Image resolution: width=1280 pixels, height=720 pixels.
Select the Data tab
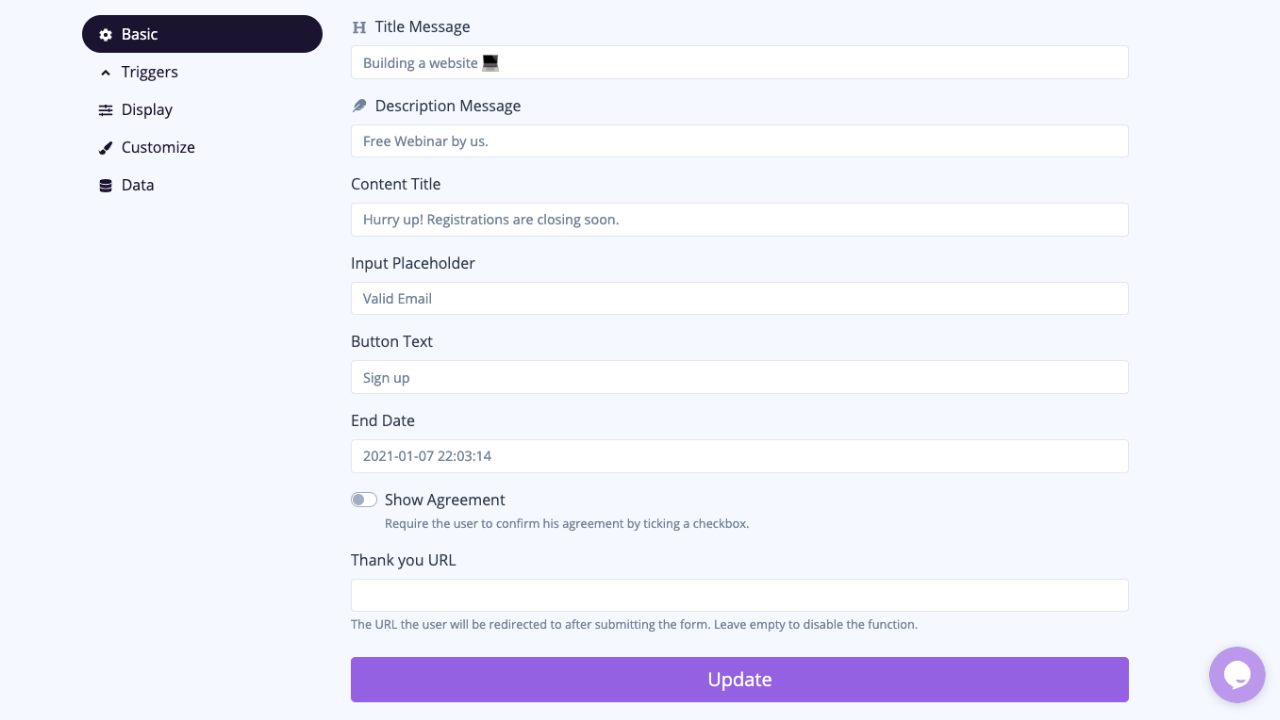pyautogui.click(x=138, y=185)
